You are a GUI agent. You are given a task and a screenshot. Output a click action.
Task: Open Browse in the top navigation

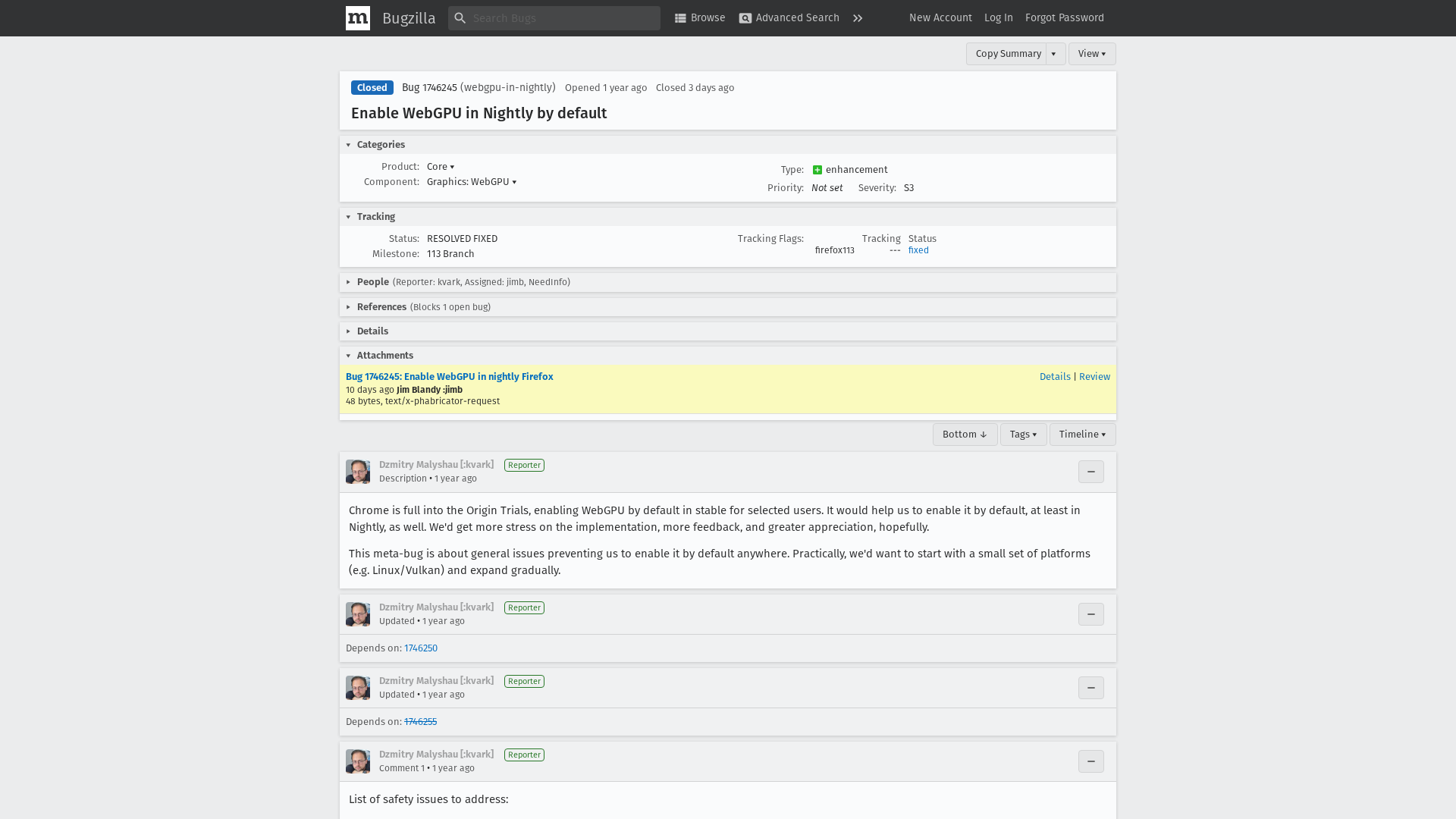click(700, 18)
